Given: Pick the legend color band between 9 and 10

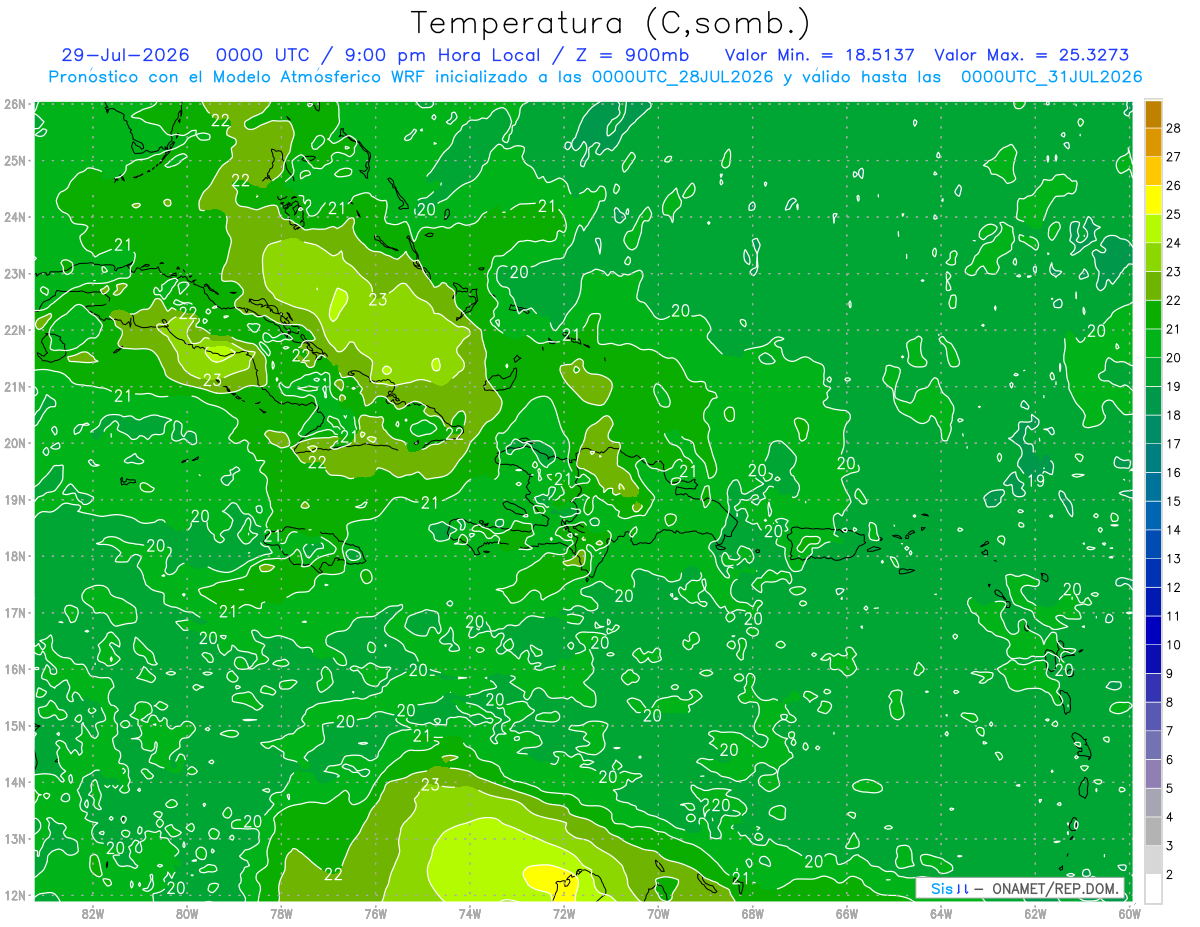Looking at the screenshot, I should click(x=1153, y=660).
